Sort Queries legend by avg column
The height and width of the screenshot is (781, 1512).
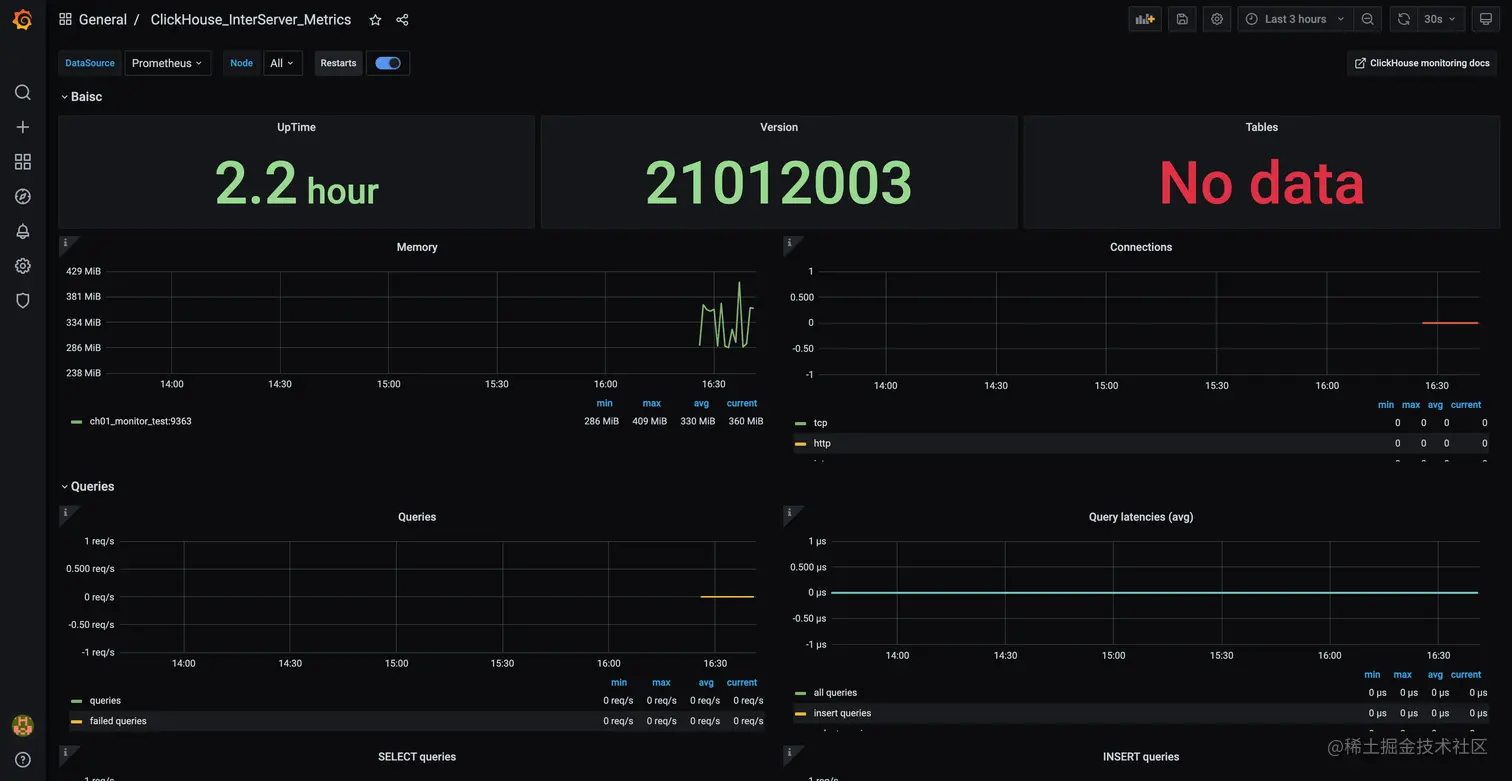[x=706, y=683]
